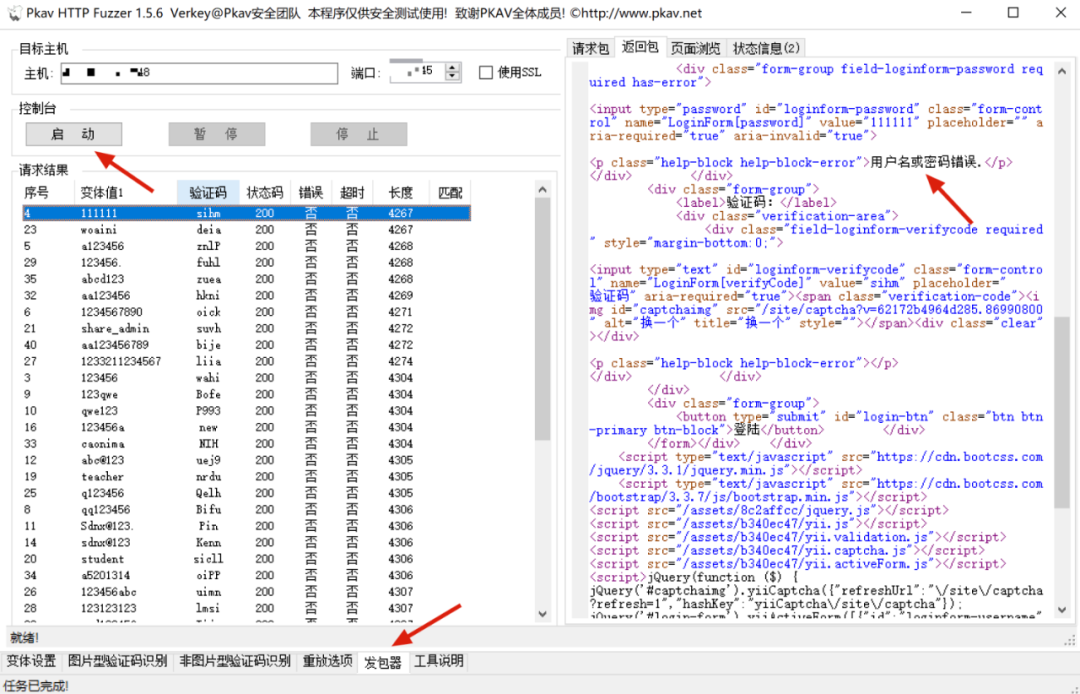Viewport: 1080px width, 694px height.
Task: Select result row with value q123456
Action: (247, 493)
